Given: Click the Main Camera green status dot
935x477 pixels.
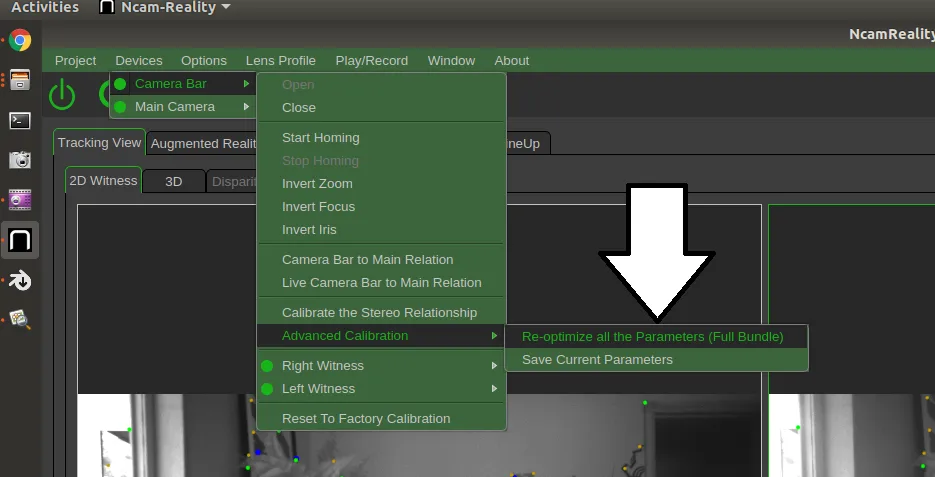Looking at the screenshot, I should click(120, 107).
